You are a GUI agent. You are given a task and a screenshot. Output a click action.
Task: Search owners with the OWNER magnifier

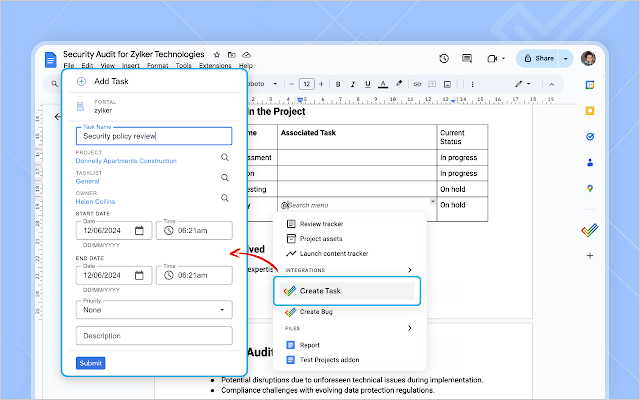[225, 198]
